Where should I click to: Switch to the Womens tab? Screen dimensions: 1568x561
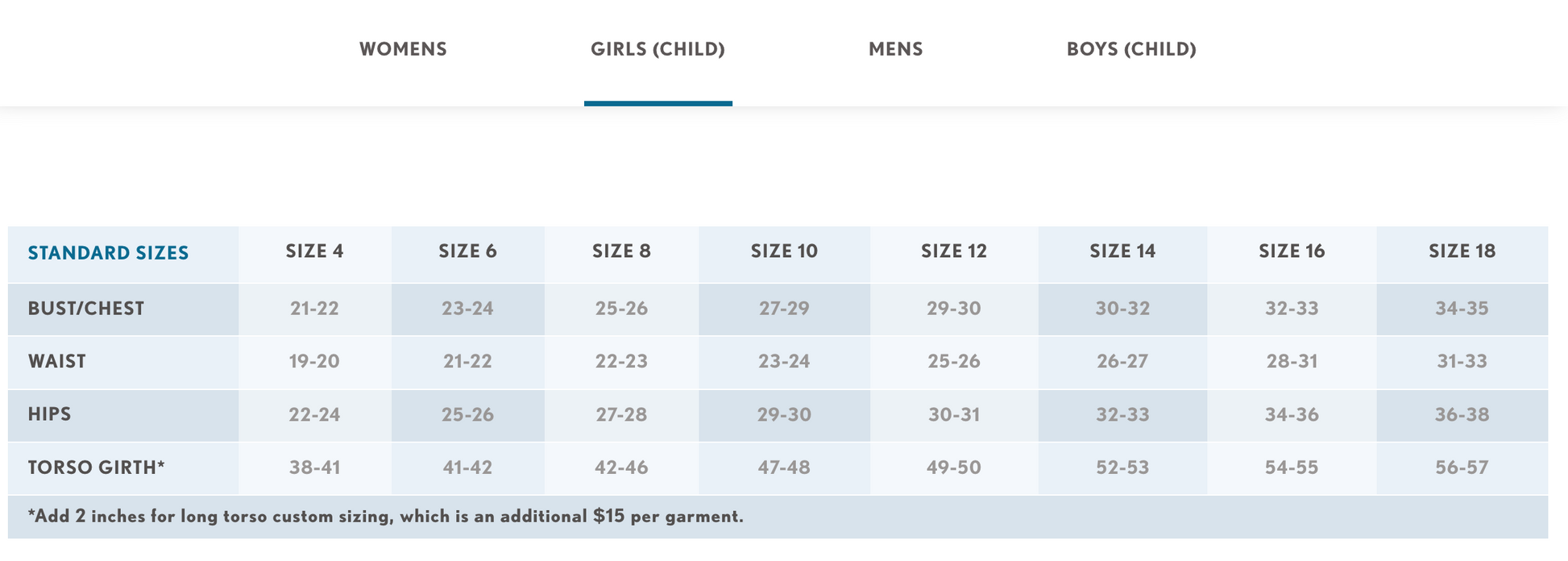click(x=403, y=49)
